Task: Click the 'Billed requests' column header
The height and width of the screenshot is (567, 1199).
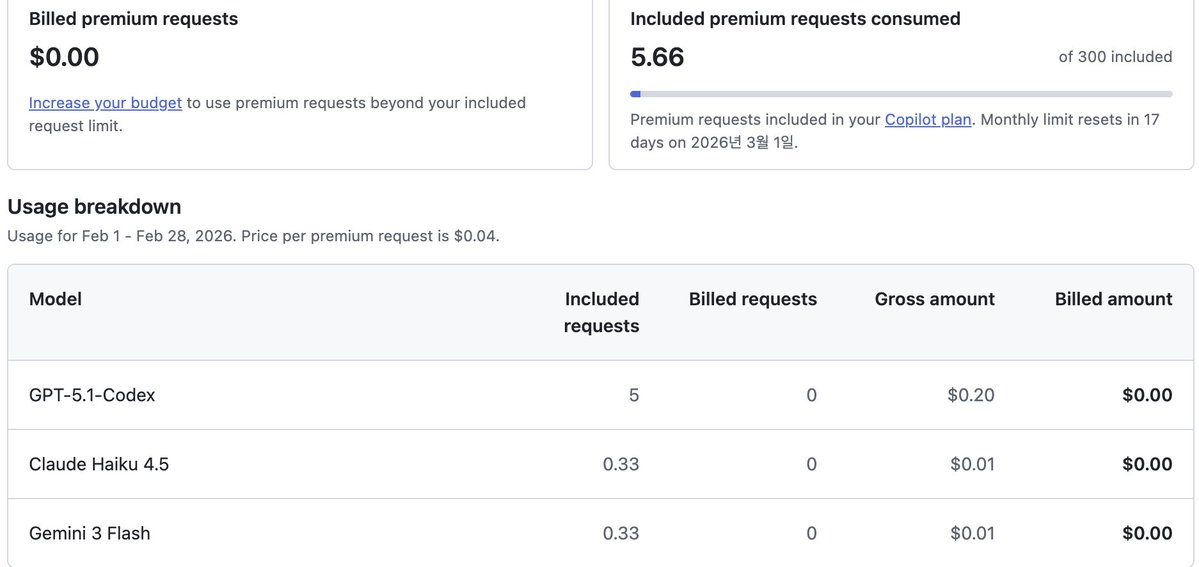Action: pyautogui.click(x=752, y=299)
